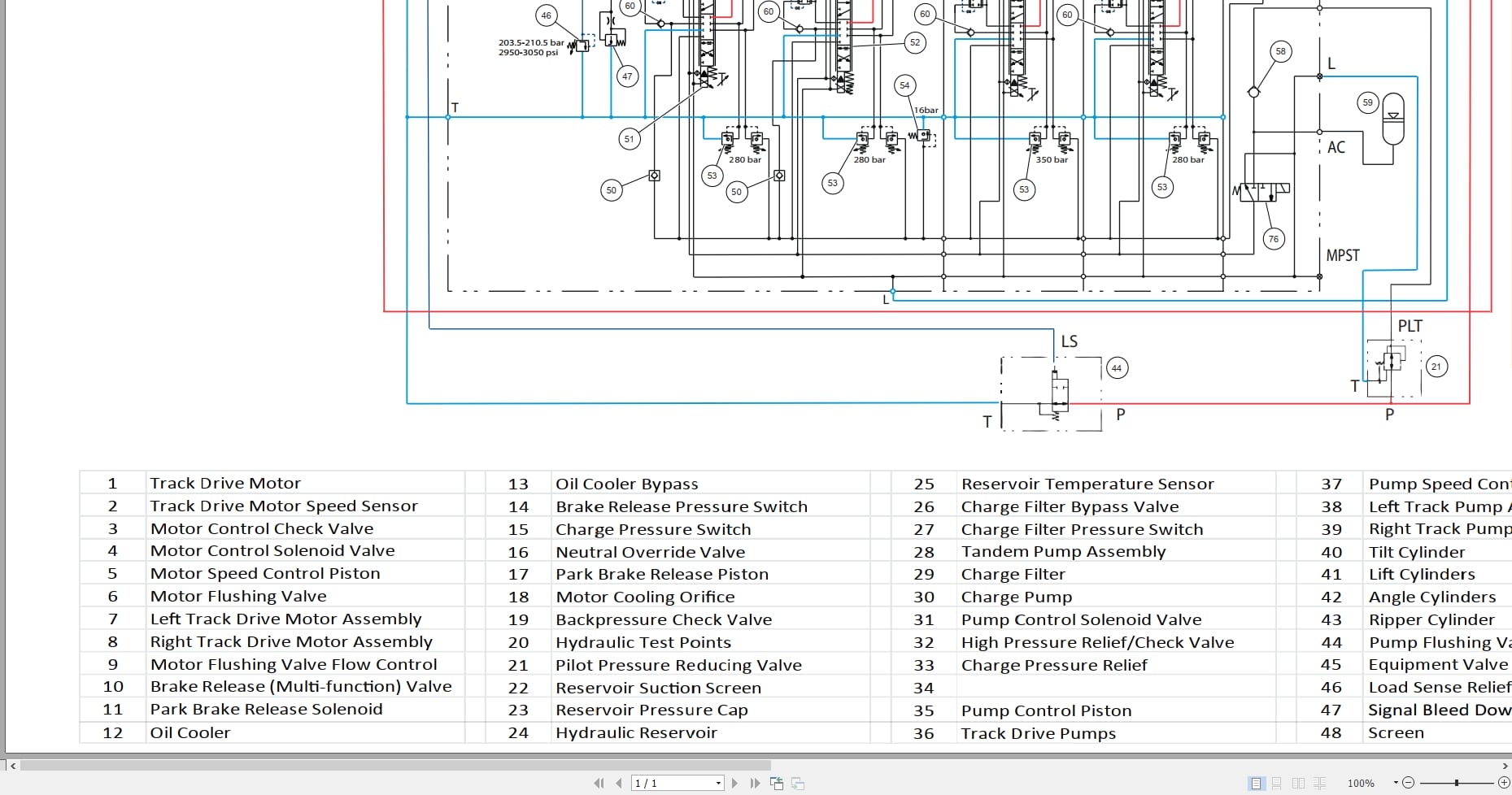
Task: Adjust the zoom slider handle
Action: click(1456, 783)
